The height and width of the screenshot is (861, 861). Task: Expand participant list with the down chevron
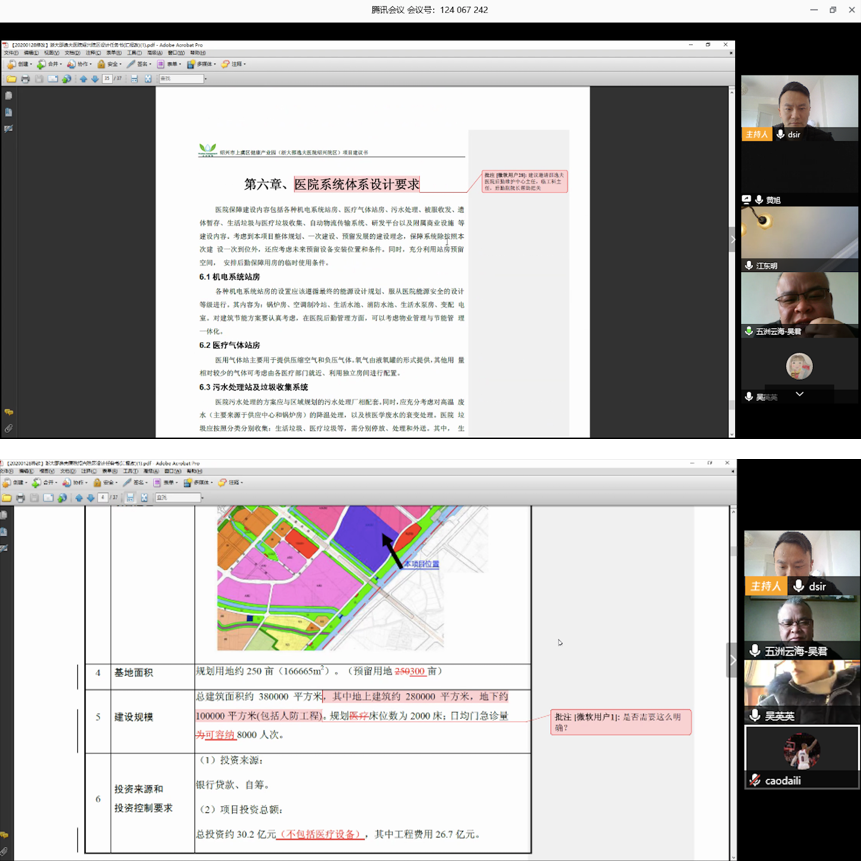pos(799,395)
